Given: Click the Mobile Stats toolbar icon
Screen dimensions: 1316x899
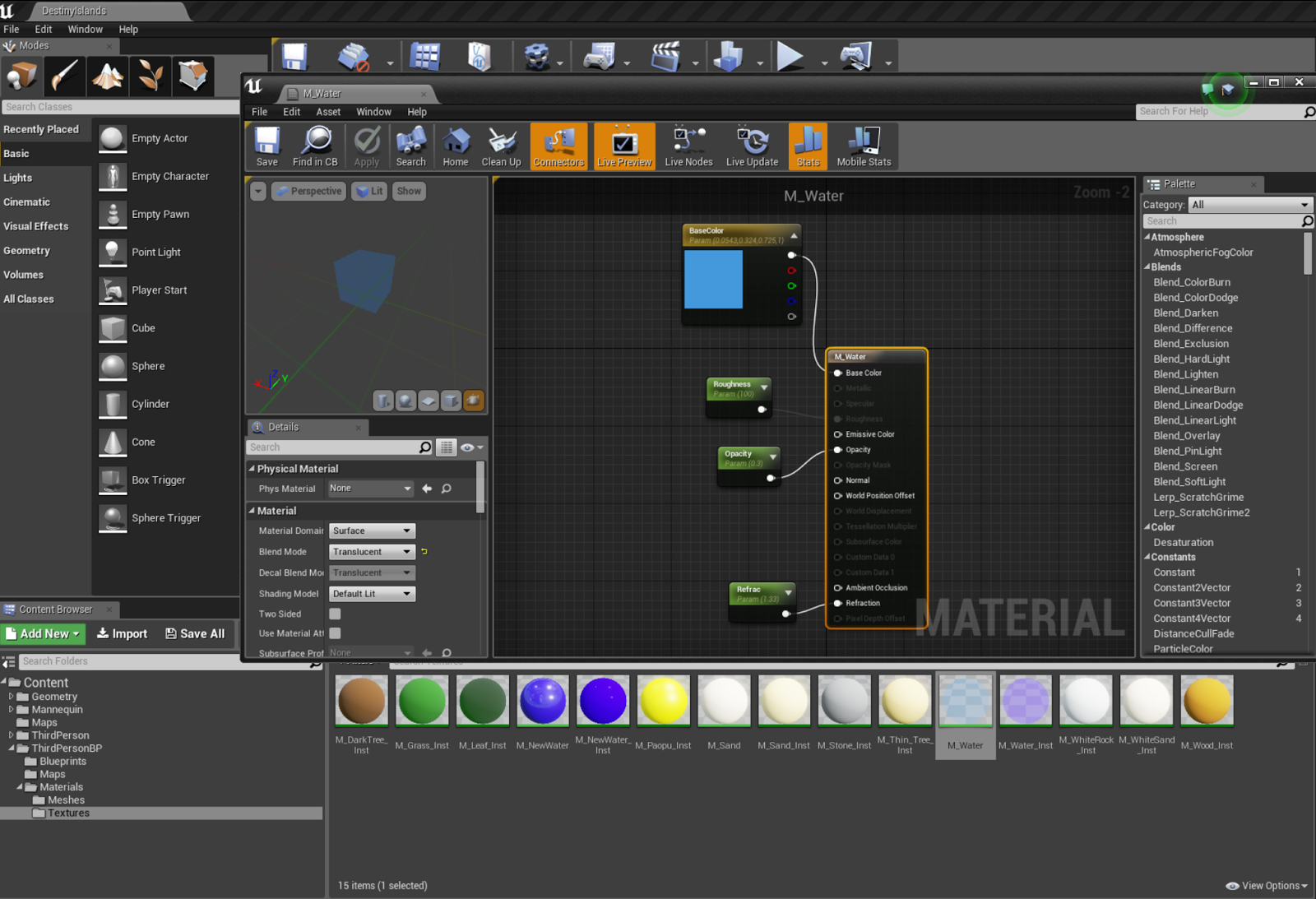Looking at the screenshot, I should point(863,146).
